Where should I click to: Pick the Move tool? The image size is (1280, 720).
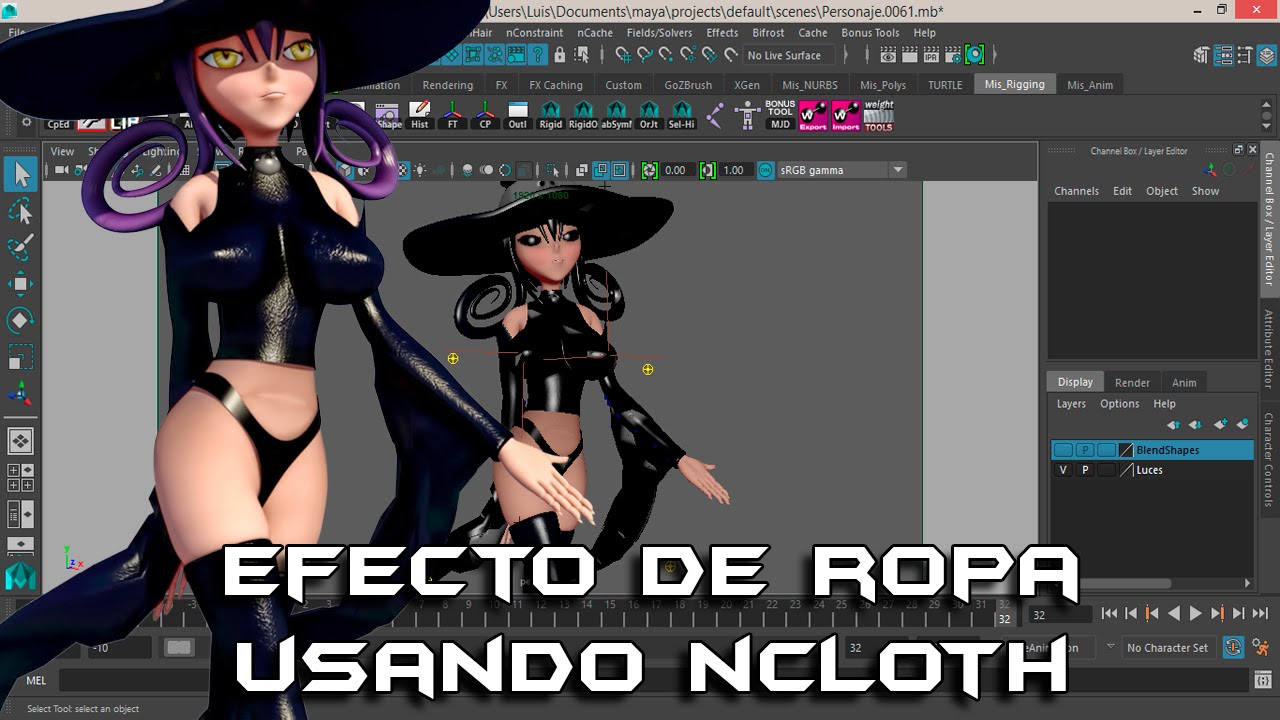pyautogui.click(x=21, y=284)
